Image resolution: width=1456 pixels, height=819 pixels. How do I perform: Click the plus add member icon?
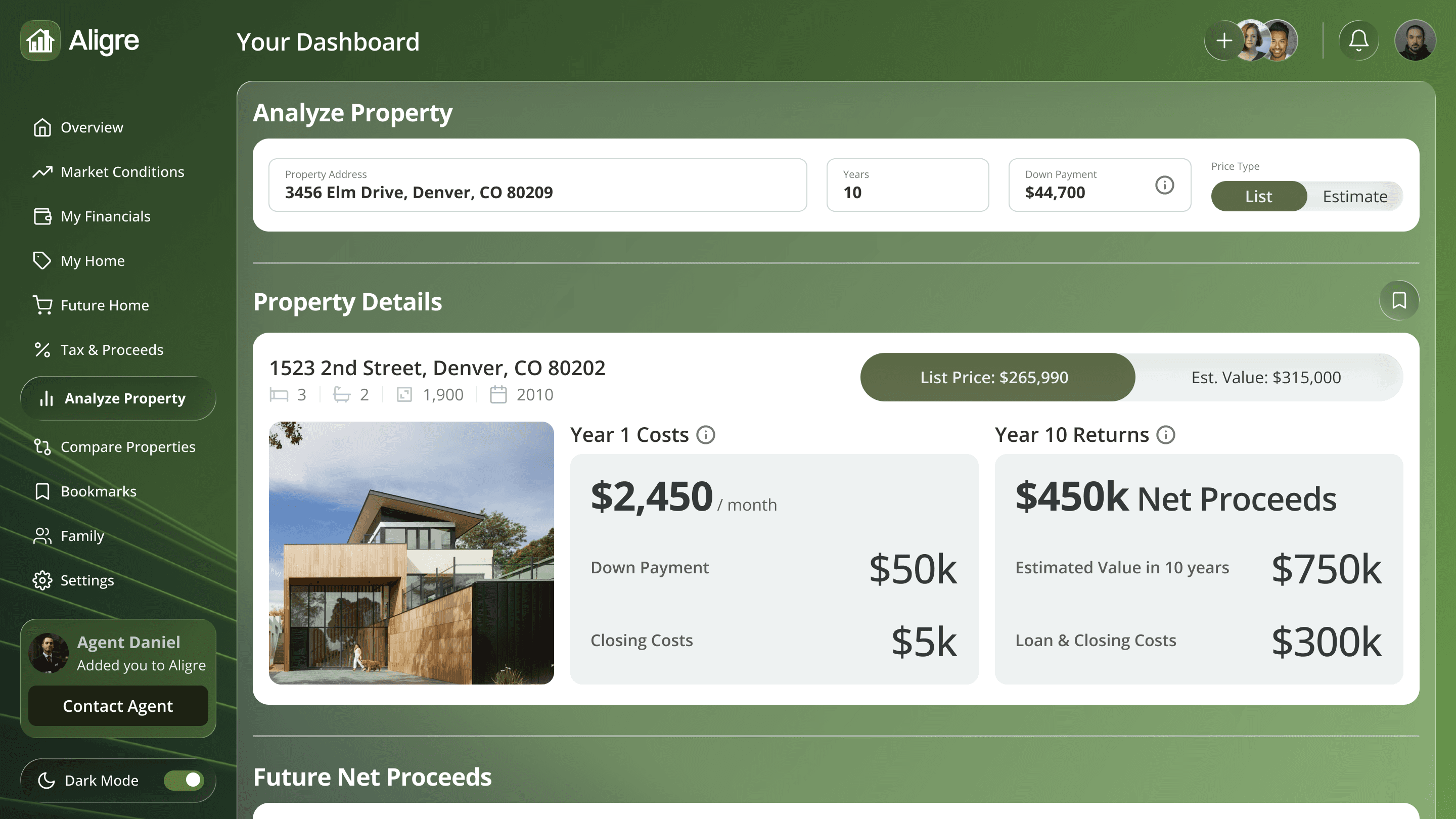click(x=1223, y=40)
